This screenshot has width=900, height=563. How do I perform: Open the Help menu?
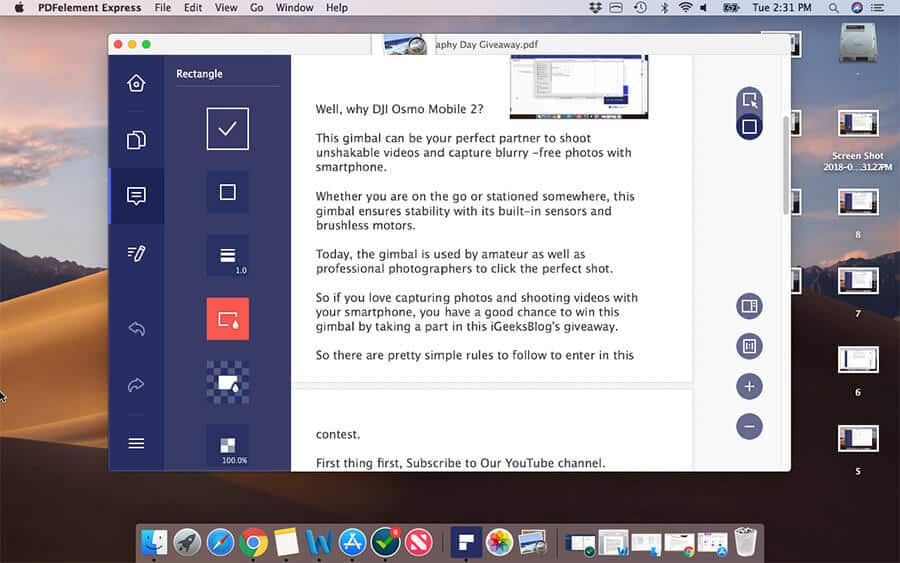[337, 7]
